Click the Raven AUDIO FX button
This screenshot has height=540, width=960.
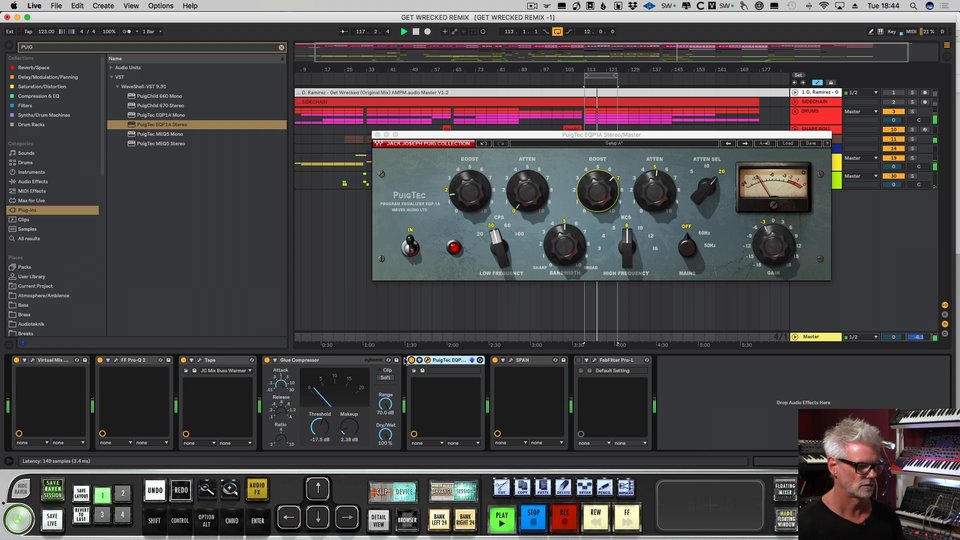click(x=257, y=489)
